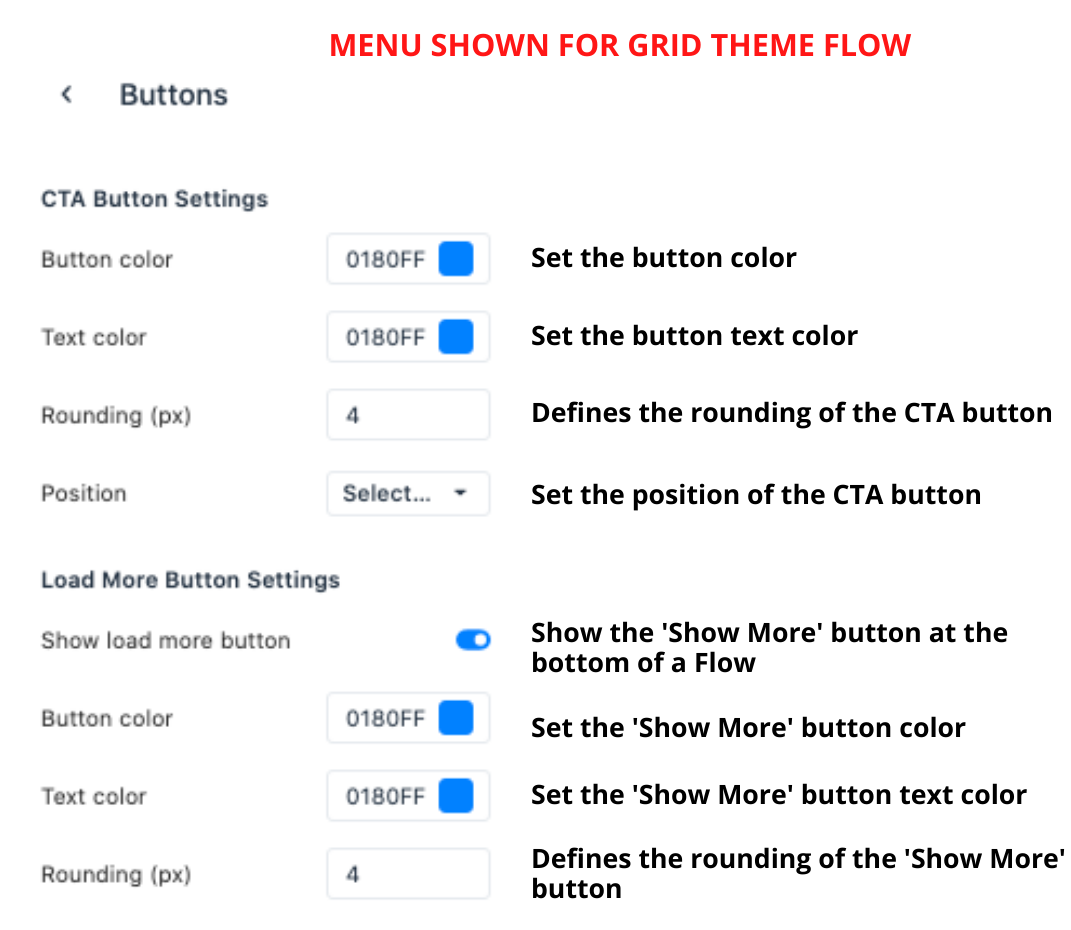Click the Buttons panel title
Screen dimensions: 1071x930
[x=174, y=95]
